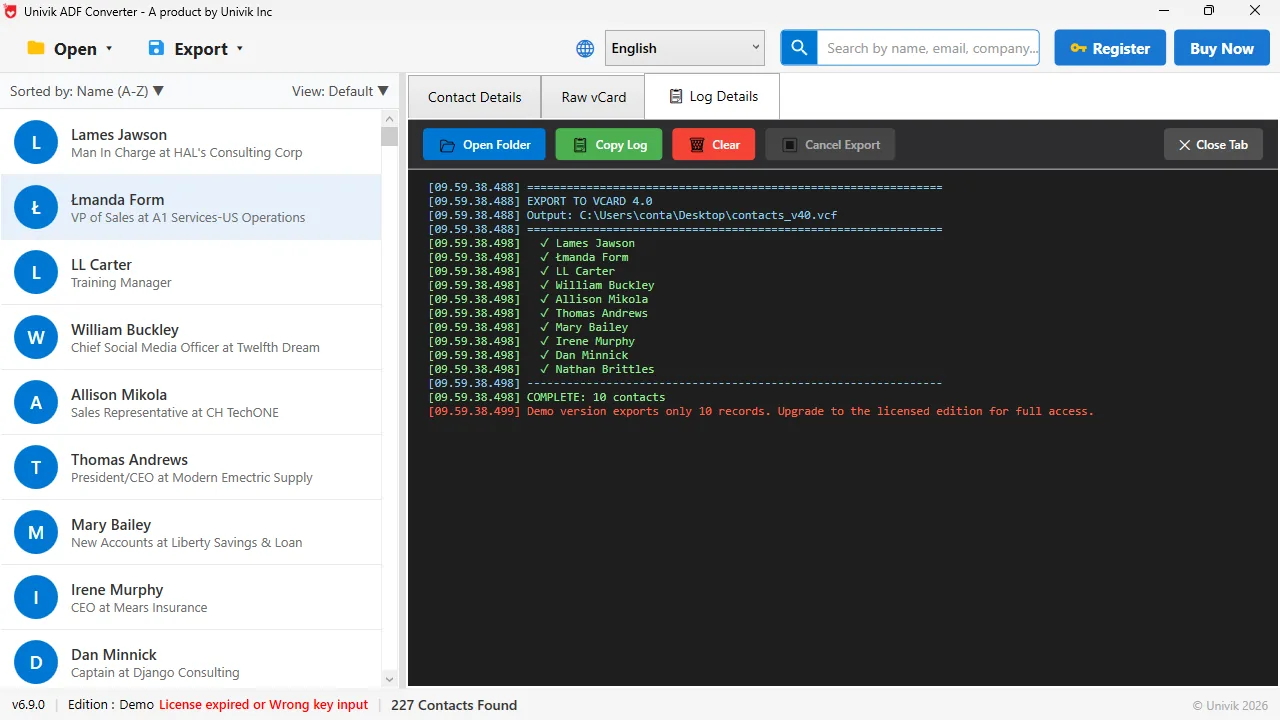Click the Univik app icon in title bar
This screenshot has width=1280, height=720.
click(11, 11)
